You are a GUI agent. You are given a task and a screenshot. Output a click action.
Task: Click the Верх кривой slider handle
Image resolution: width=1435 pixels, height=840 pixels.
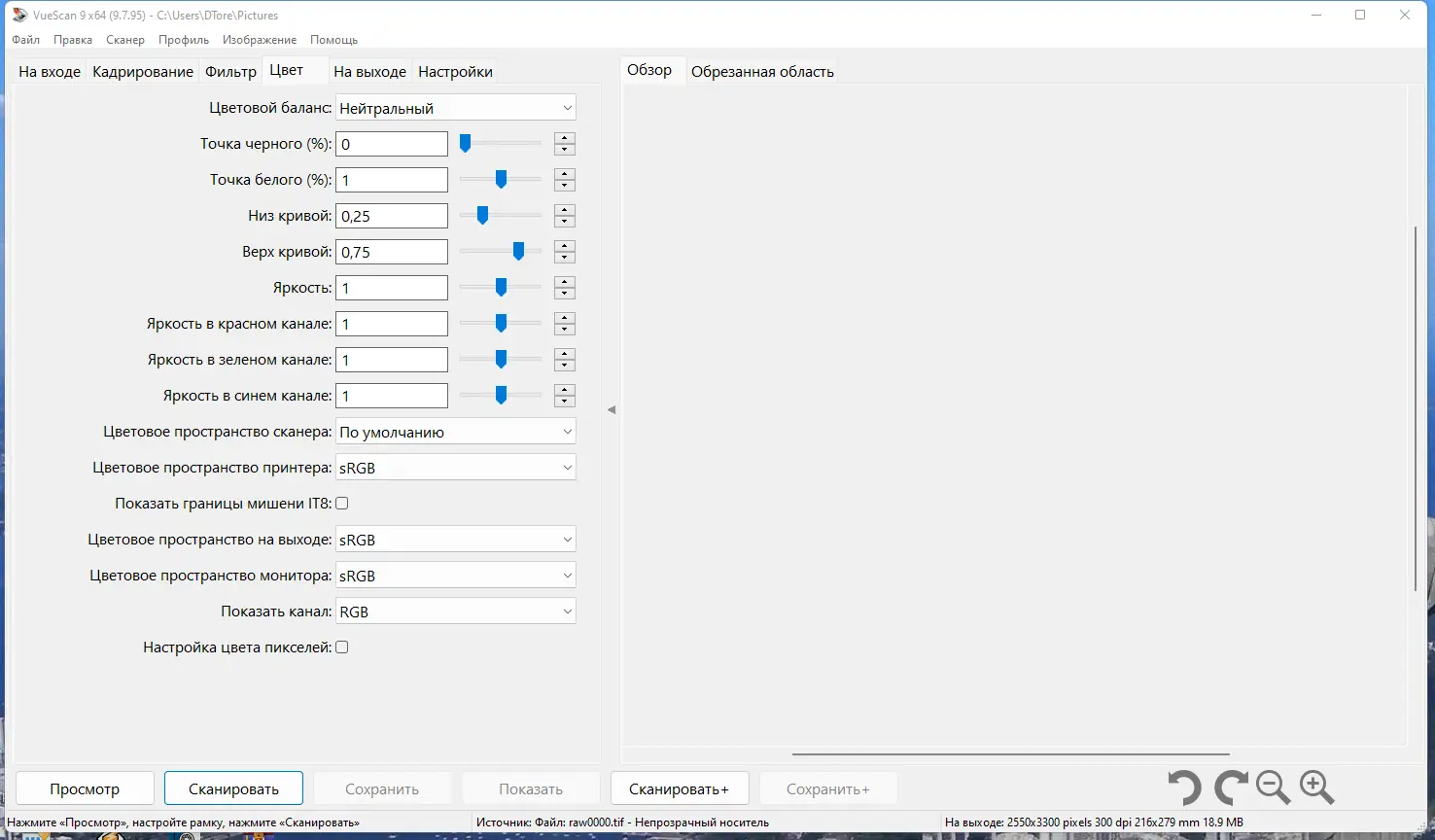point(518,252)
